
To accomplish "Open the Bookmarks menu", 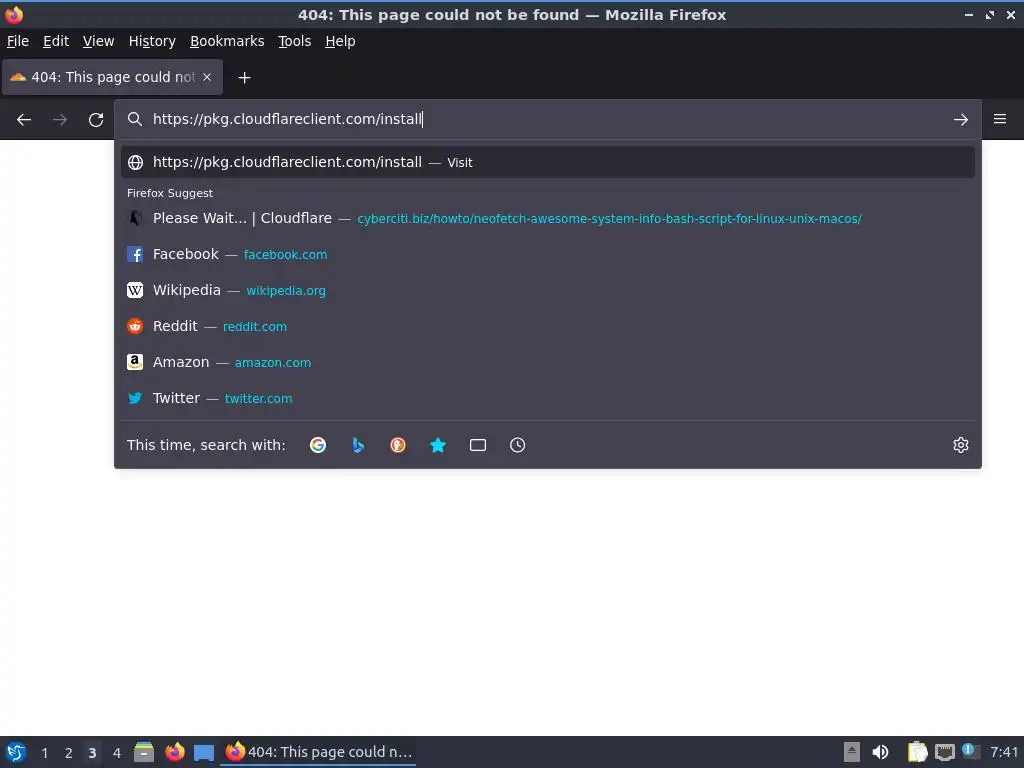I will 227,41.
